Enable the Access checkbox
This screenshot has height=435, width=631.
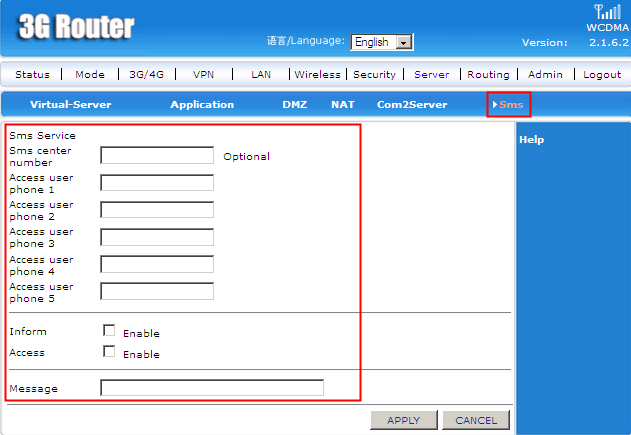109,351
